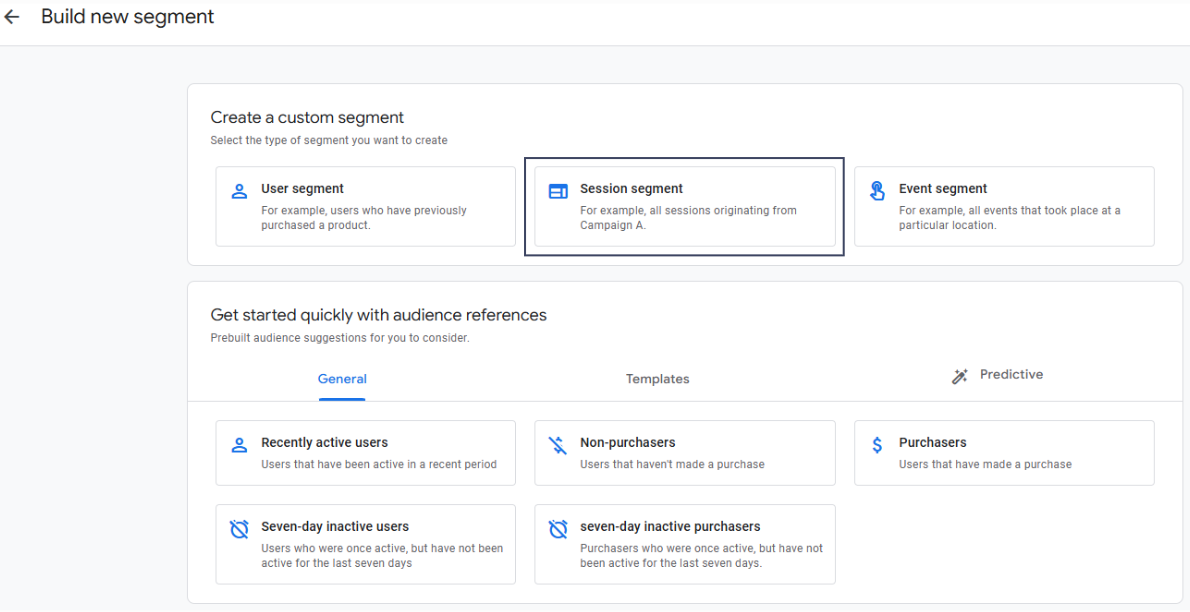Select the Recently active users audience

365,453
